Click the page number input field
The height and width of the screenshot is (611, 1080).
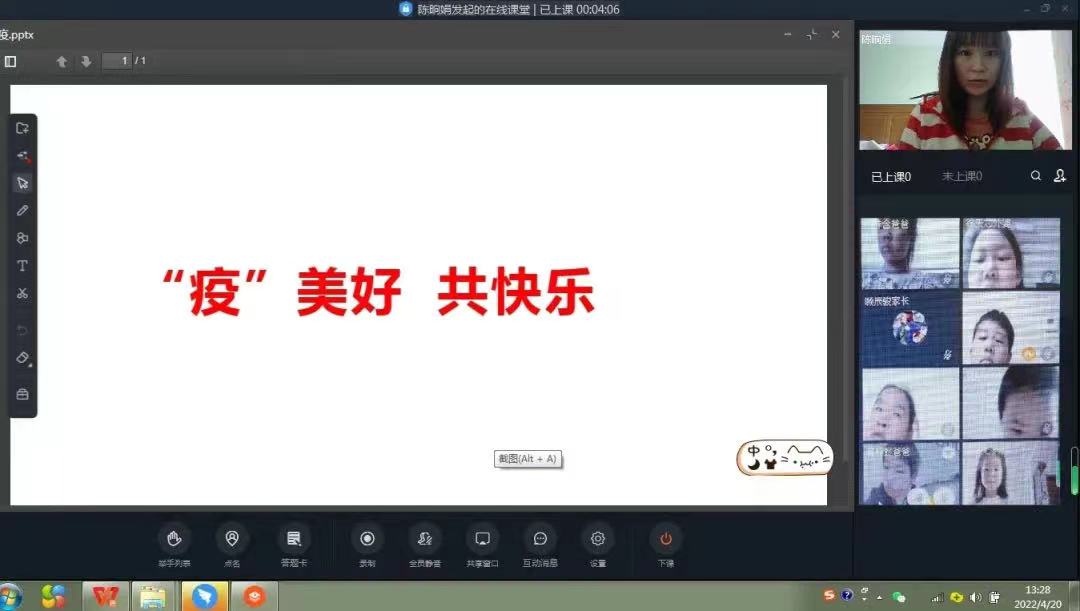click(116, 61)
